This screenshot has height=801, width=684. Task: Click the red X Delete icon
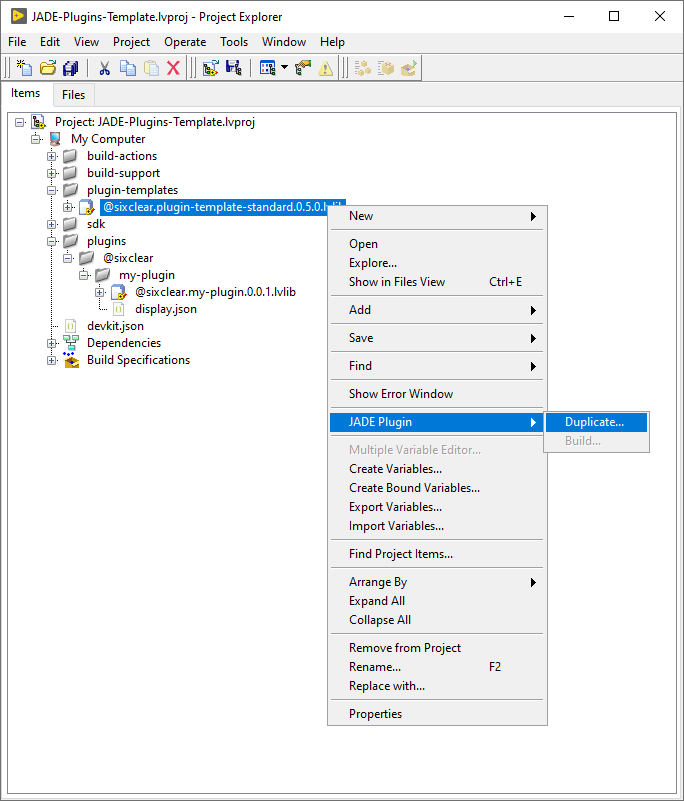(174, 67)
